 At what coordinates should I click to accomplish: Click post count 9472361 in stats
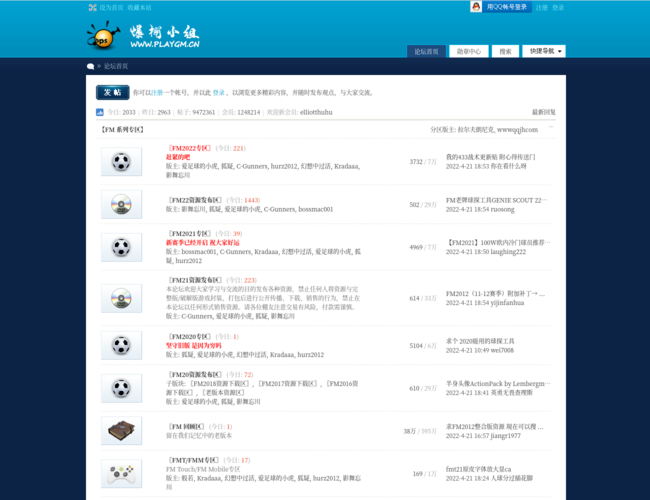click(203, 112)
